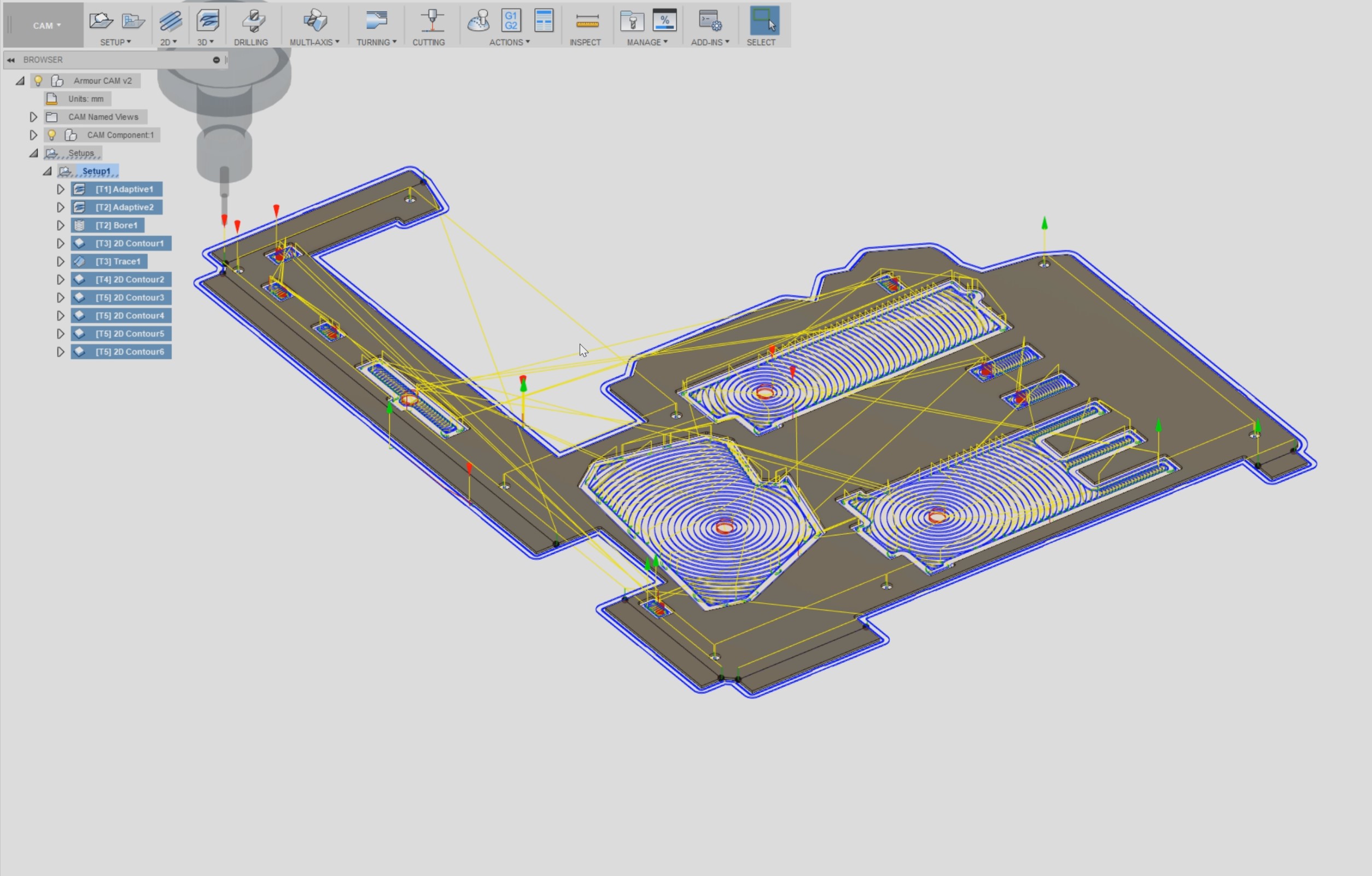The height and width of the screenshot is (876, 1372).
Task: Open the TURNING menu
Action: 376,42
